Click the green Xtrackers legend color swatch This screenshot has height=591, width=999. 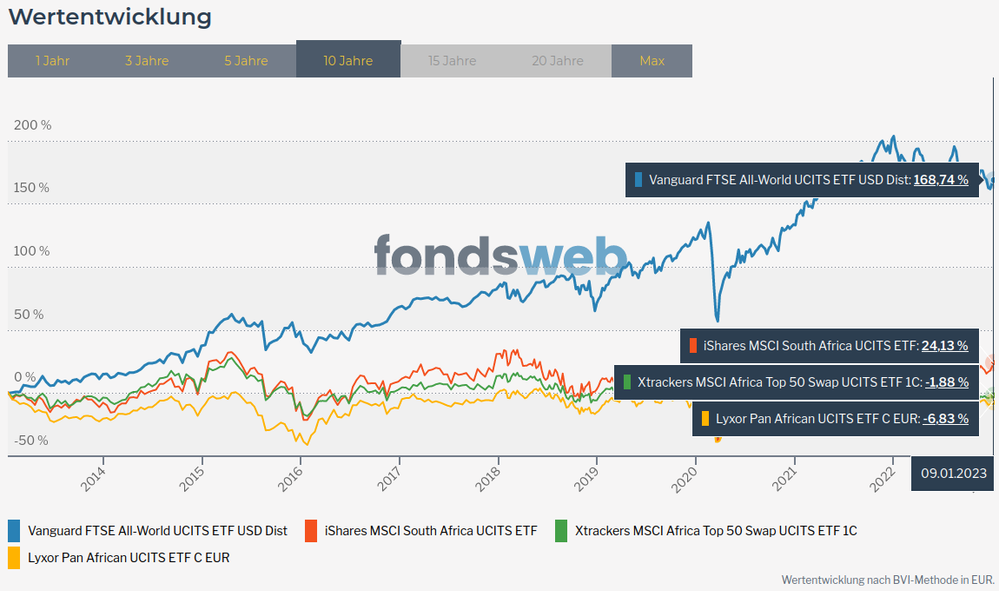coord(561,531)
